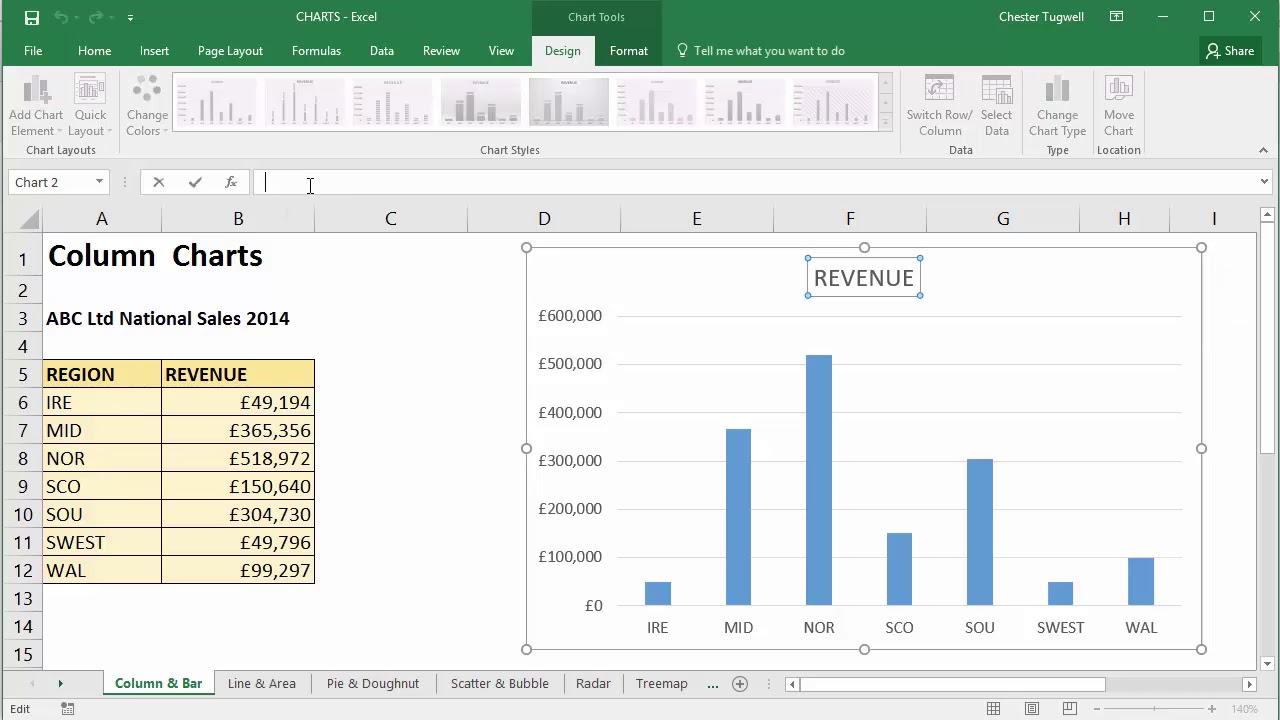Click the vertical scrollbar down arrow
The image size is (1280, 720).
coord(1267,663)
